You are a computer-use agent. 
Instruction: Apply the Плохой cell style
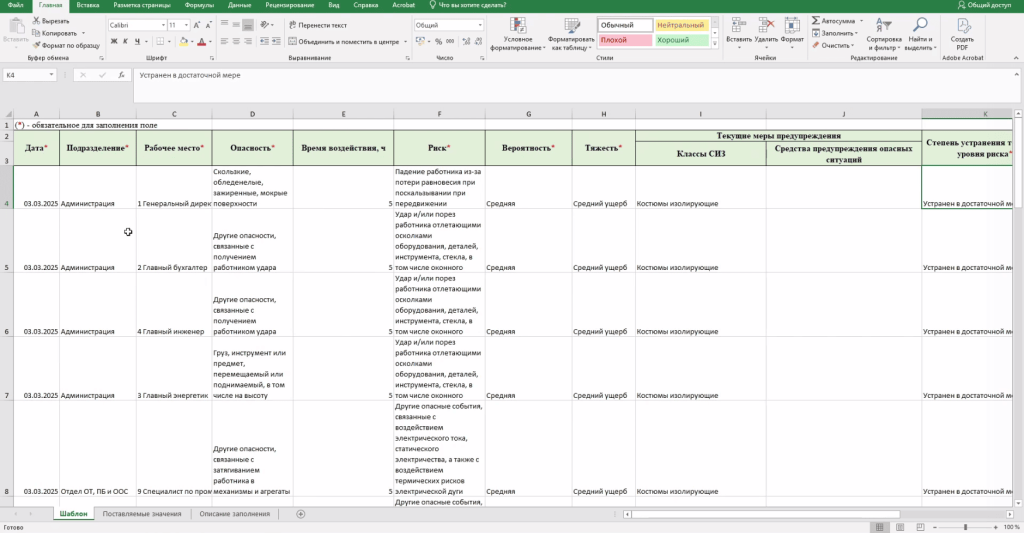pyautogui.click(x=625, y=40)
